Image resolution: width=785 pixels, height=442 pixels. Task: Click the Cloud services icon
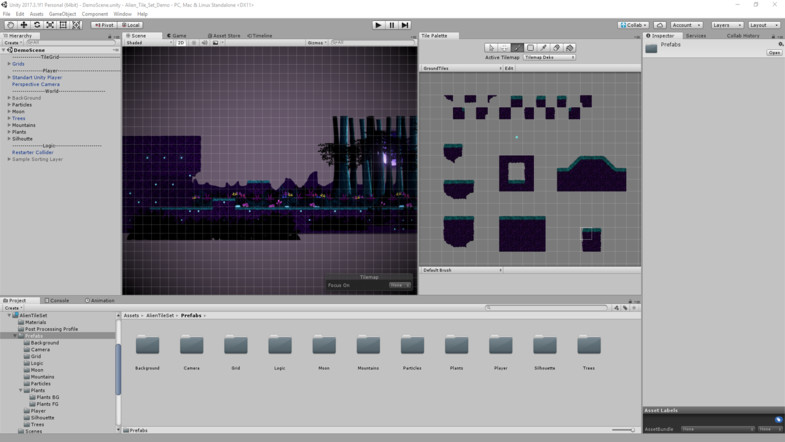click(x=660, y=25)
